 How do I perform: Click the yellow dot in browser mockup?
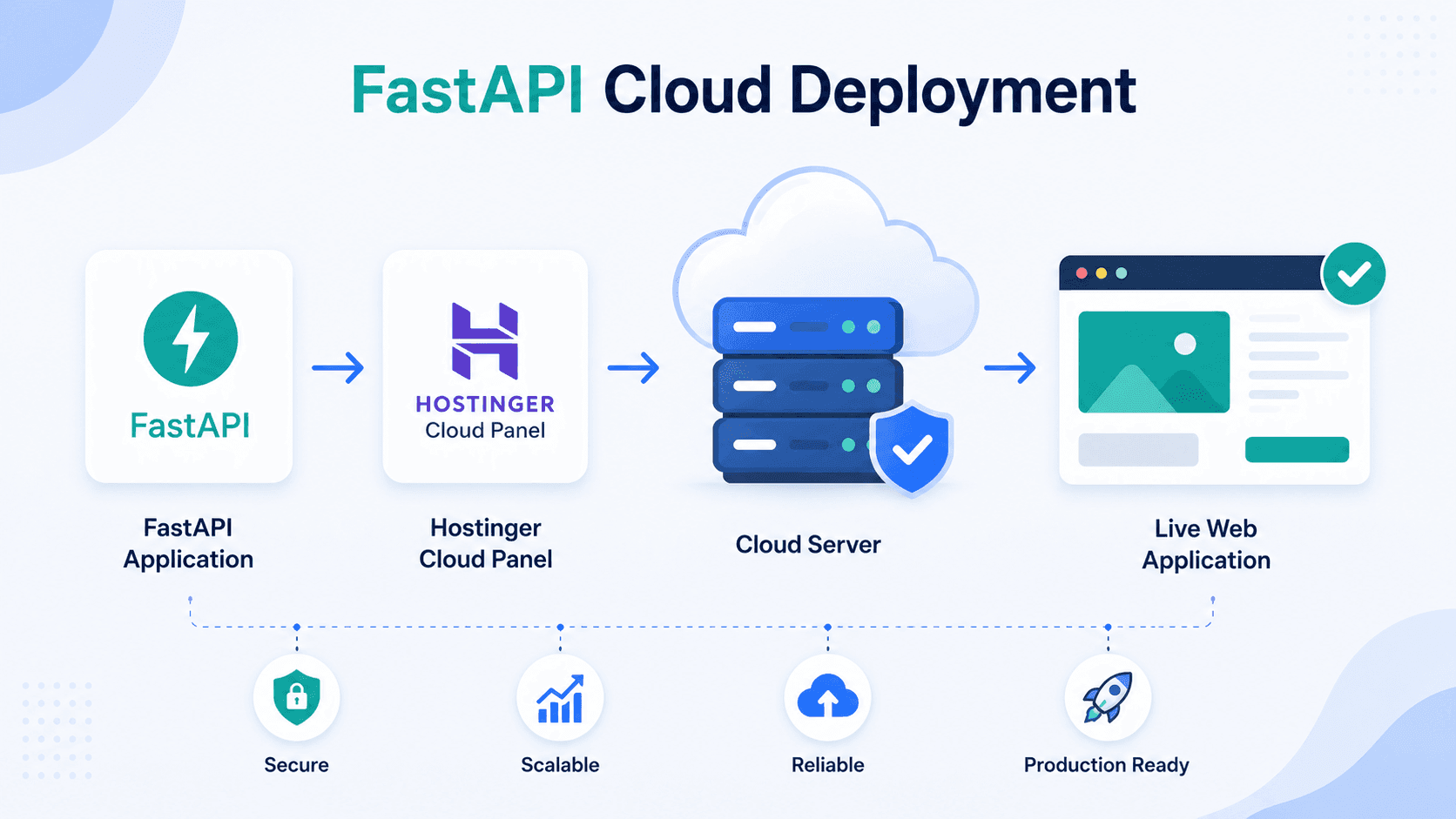tap(1102, 273)
